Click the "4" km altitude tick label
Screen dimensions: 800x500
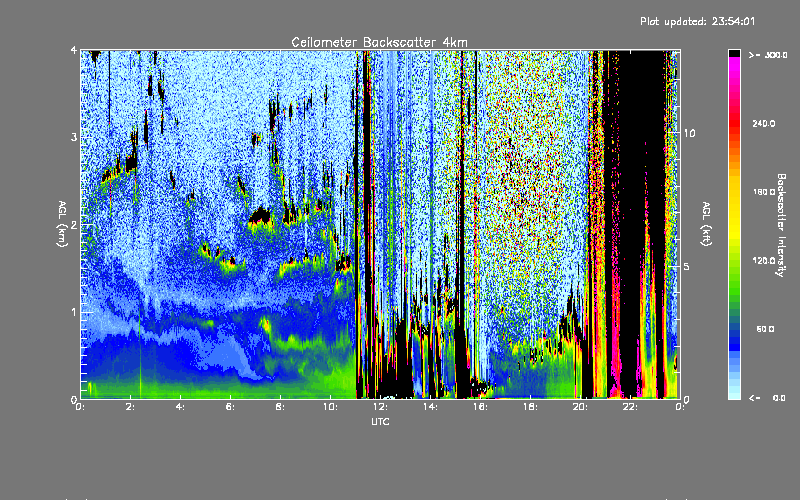(x=74, y=51)
